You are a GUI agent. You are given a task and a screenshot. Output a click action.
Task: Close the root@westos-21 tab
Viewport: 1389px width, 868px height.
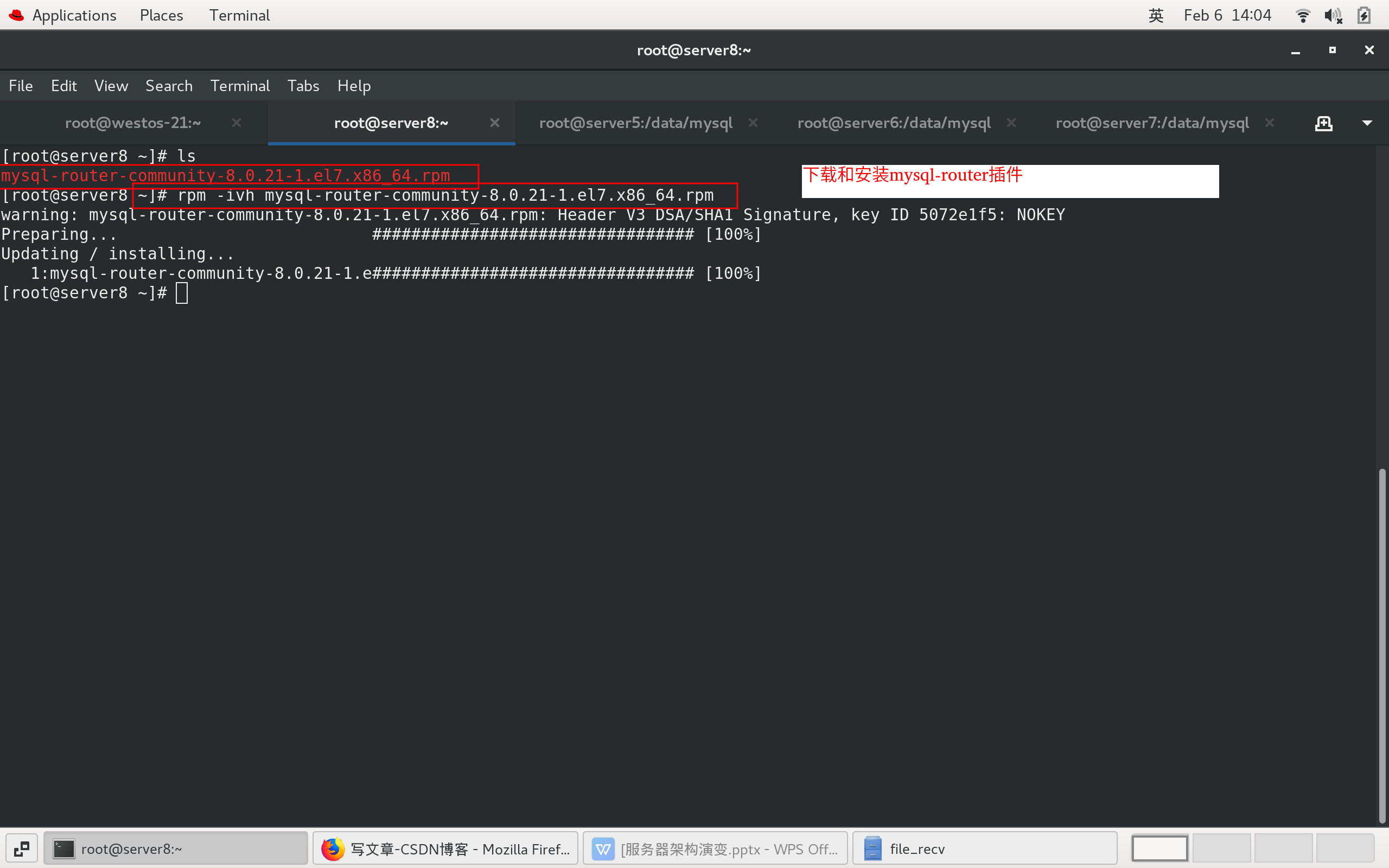(236, 122)
